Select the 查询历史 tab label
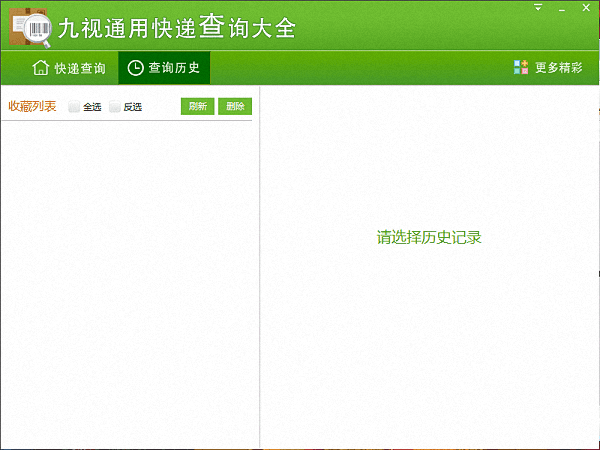The image size is (600, 450). tap(174, 68)
